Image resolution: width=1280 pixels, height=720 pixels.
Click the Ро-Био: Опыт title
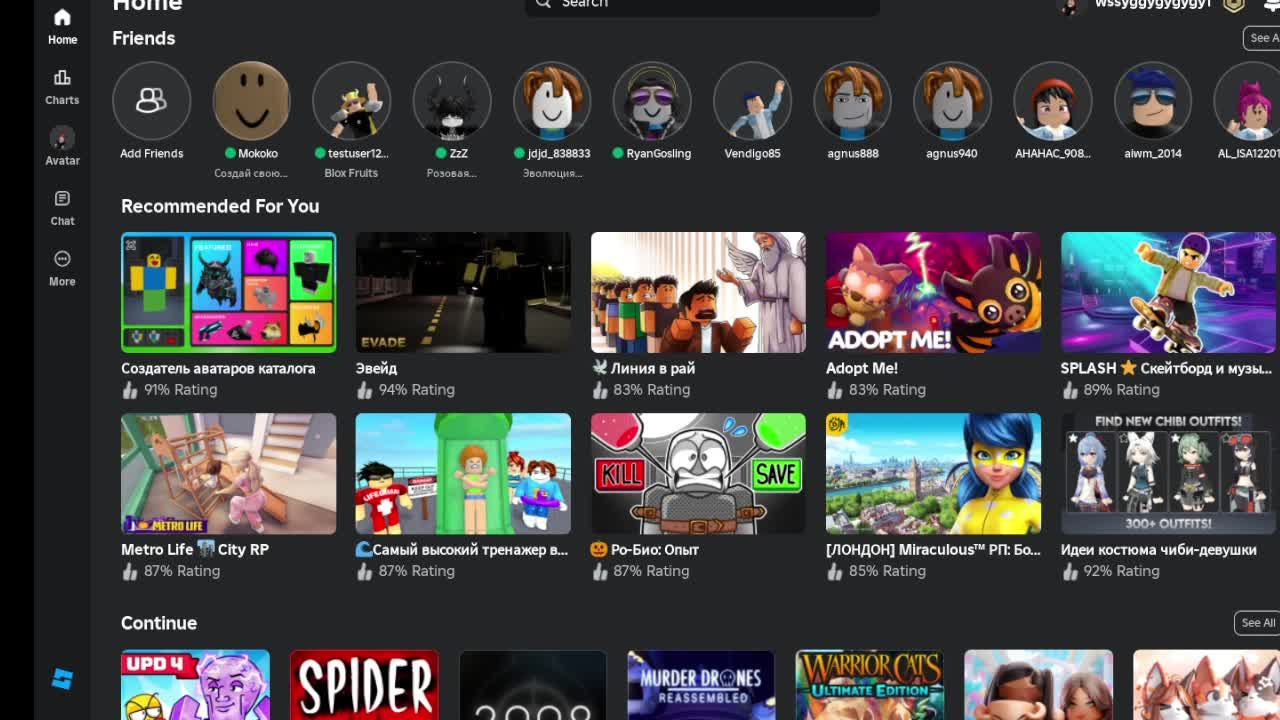pos(645,549)
